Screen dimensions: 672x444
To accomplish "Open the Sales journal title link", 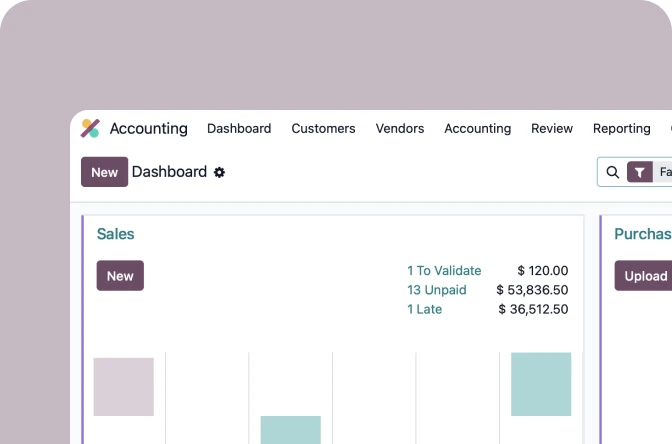I will click(115, 234).
